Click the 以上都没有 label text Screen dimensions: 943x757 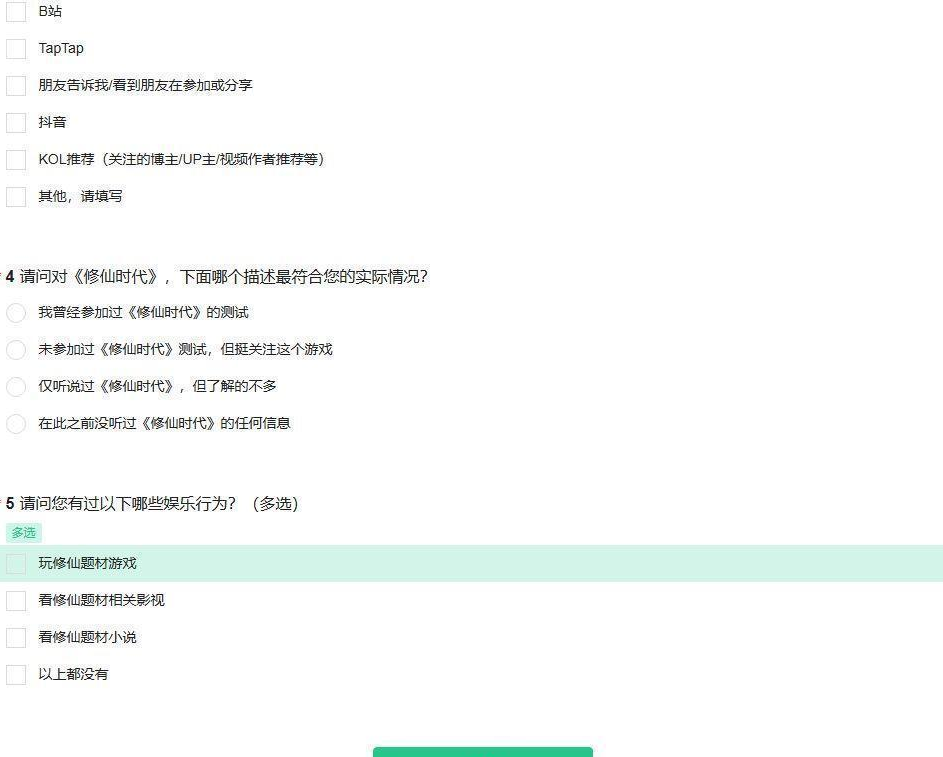73,675
